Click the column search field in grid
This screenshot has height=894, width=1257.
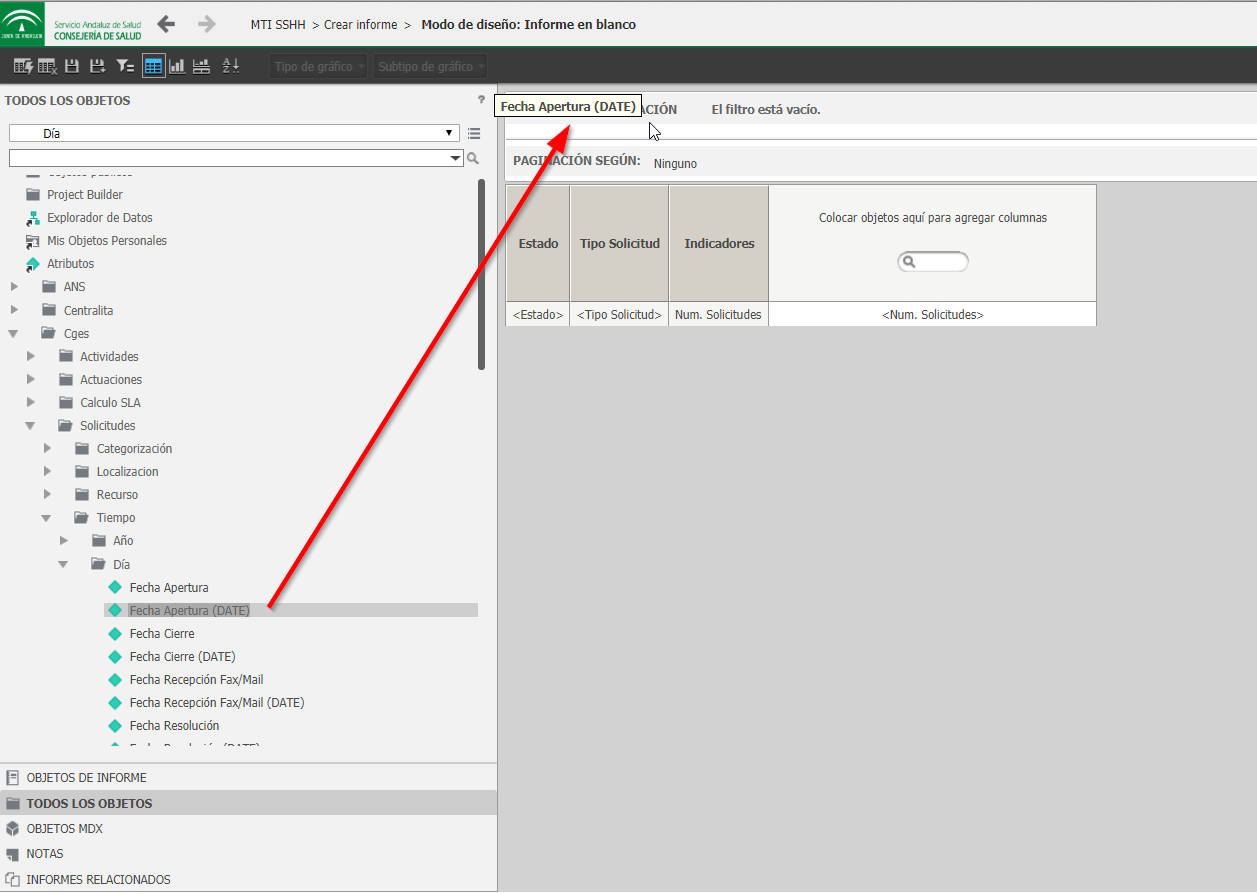(933, 262)
